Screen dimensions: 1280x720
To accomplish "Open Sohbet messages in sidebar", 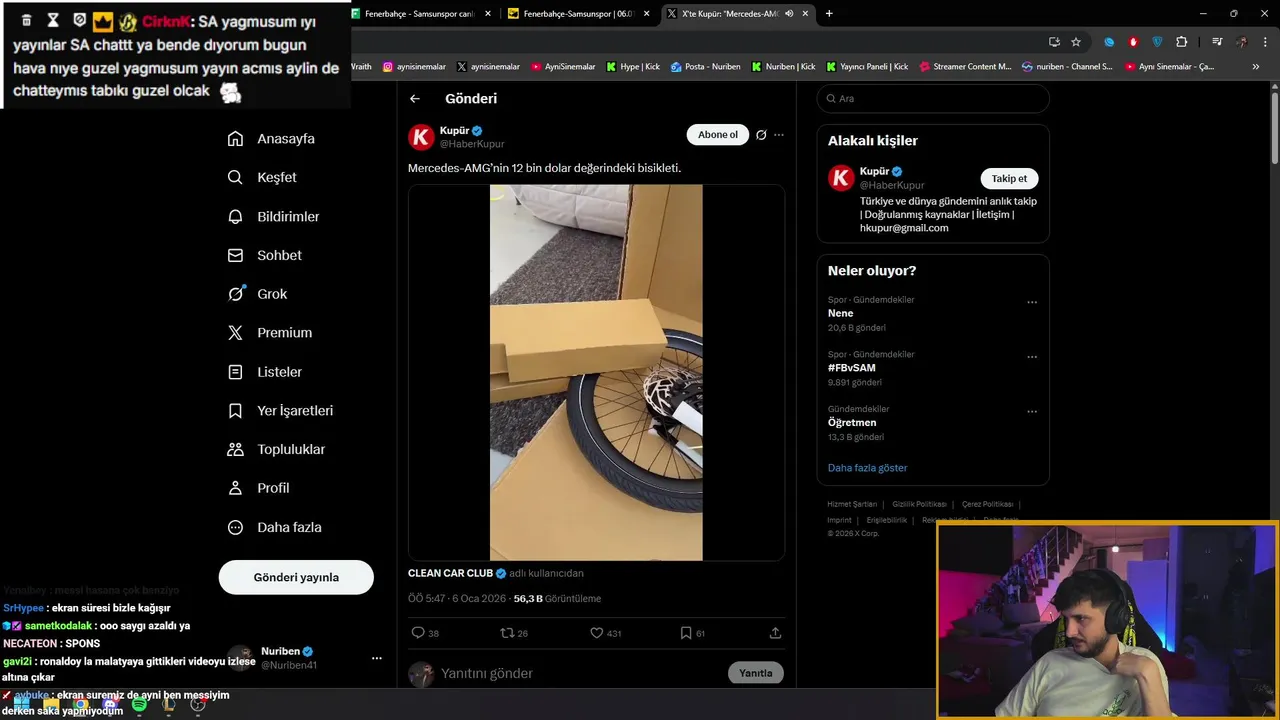I will pyautogui.click(x=265, y=255).
